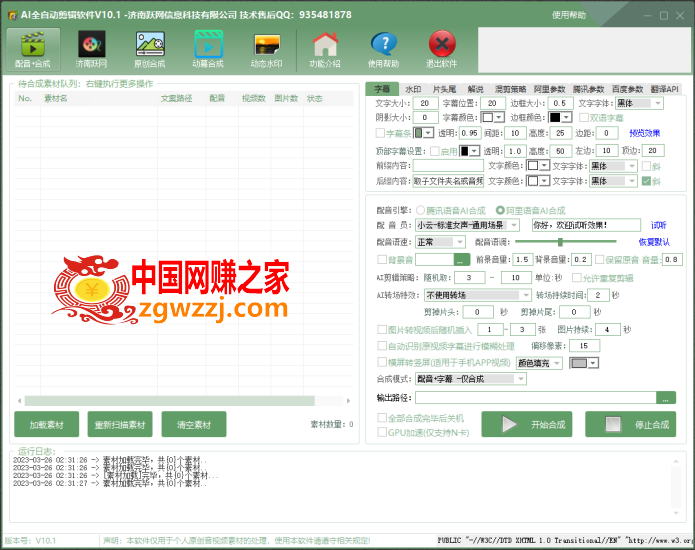The height and width of the screenshot is (550, 695).
Task: Browse for the 背景音 file with the ellipsis button
Action: [x=461, y=260]
